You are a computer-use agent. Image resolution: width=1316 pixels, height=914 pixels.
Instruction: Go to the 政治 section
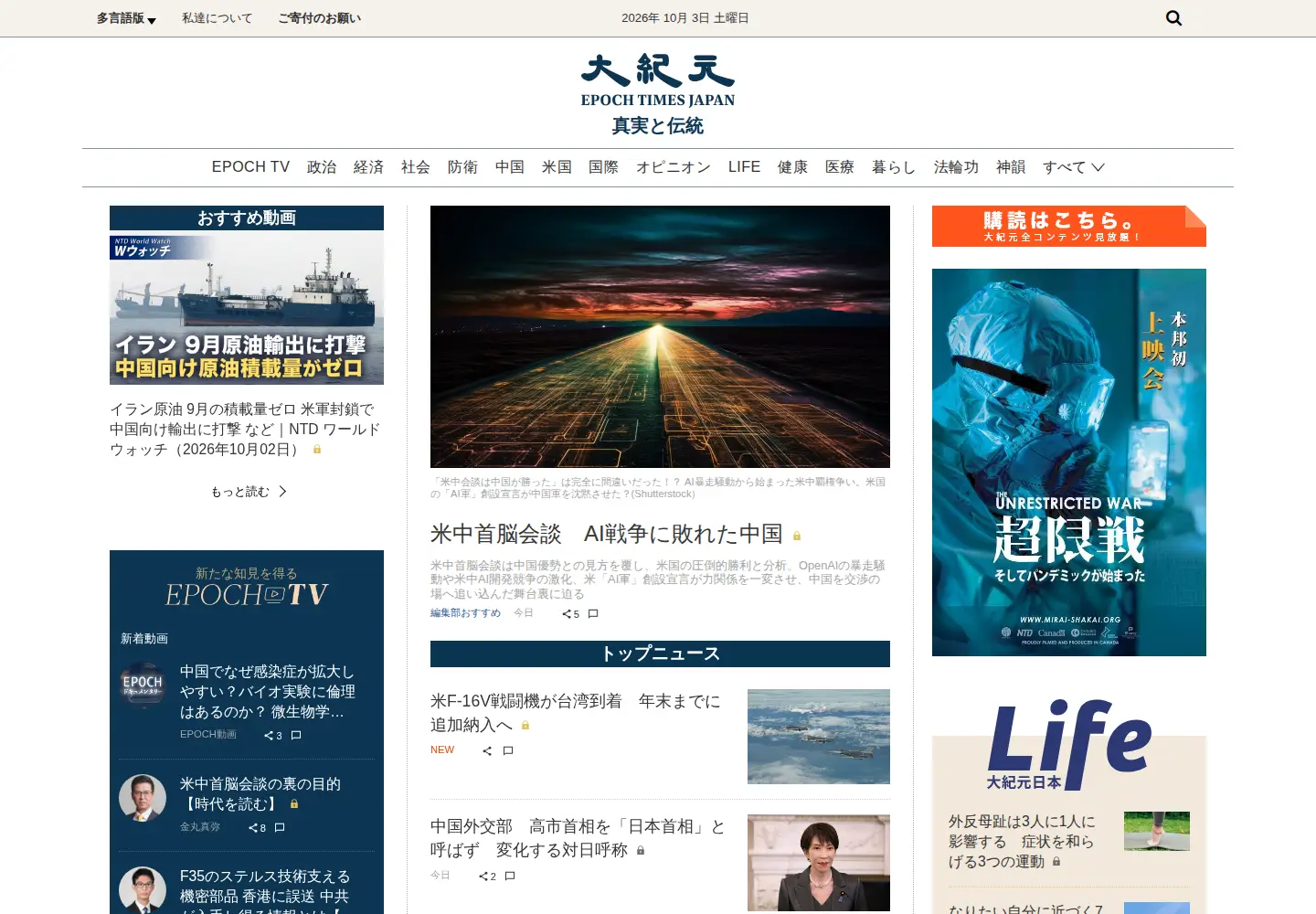click(x=322, y=167)
